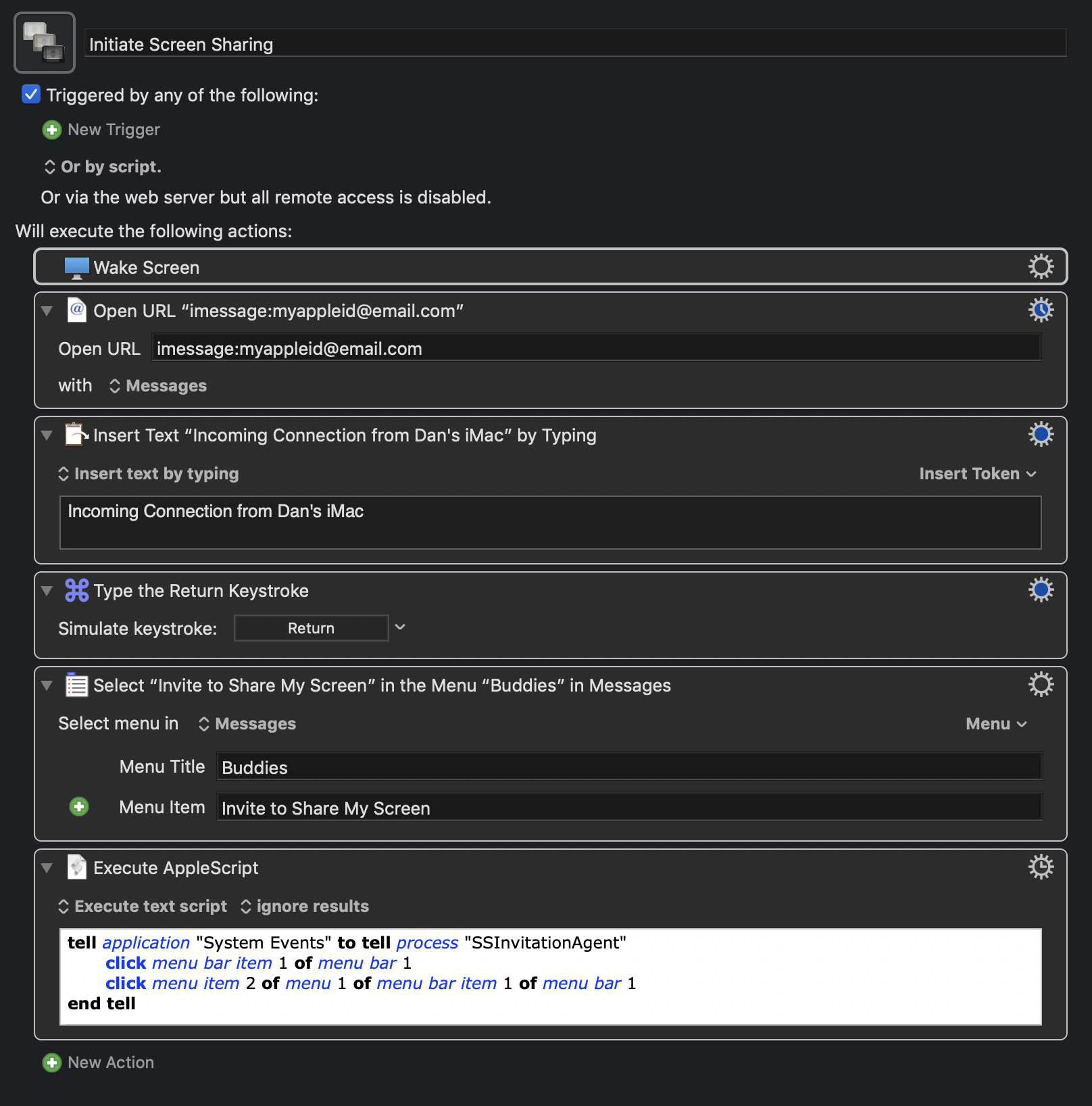Click the New Action button
Screen dimensions: 1092x1106
[99, 1063]
